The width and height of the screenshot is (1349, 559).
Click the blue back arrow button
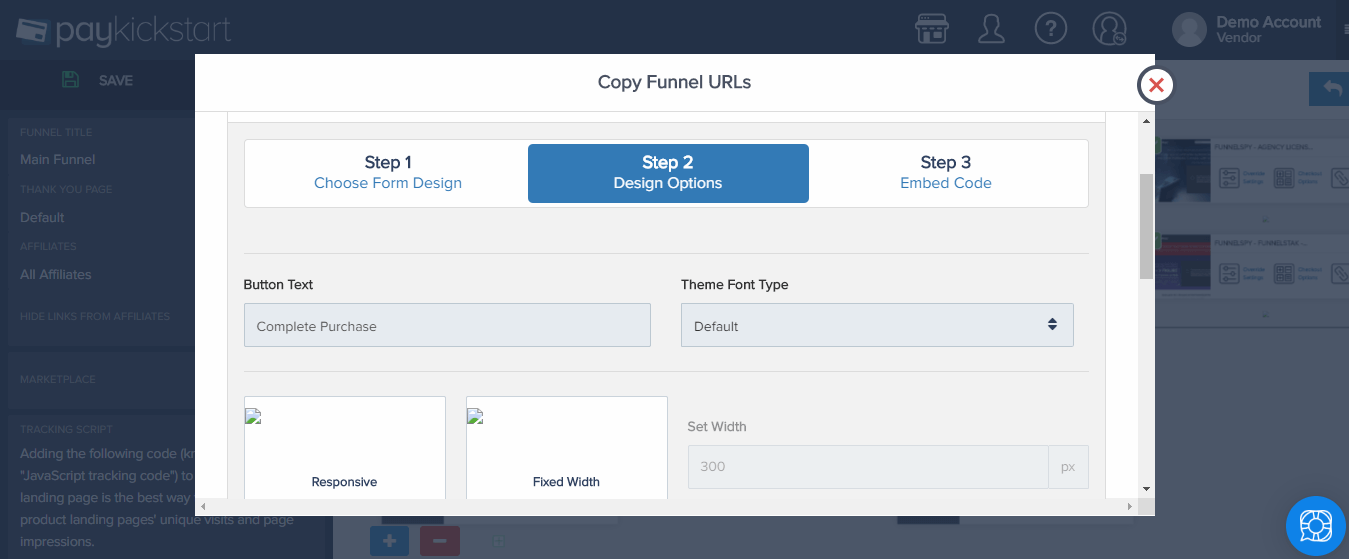1330,89
